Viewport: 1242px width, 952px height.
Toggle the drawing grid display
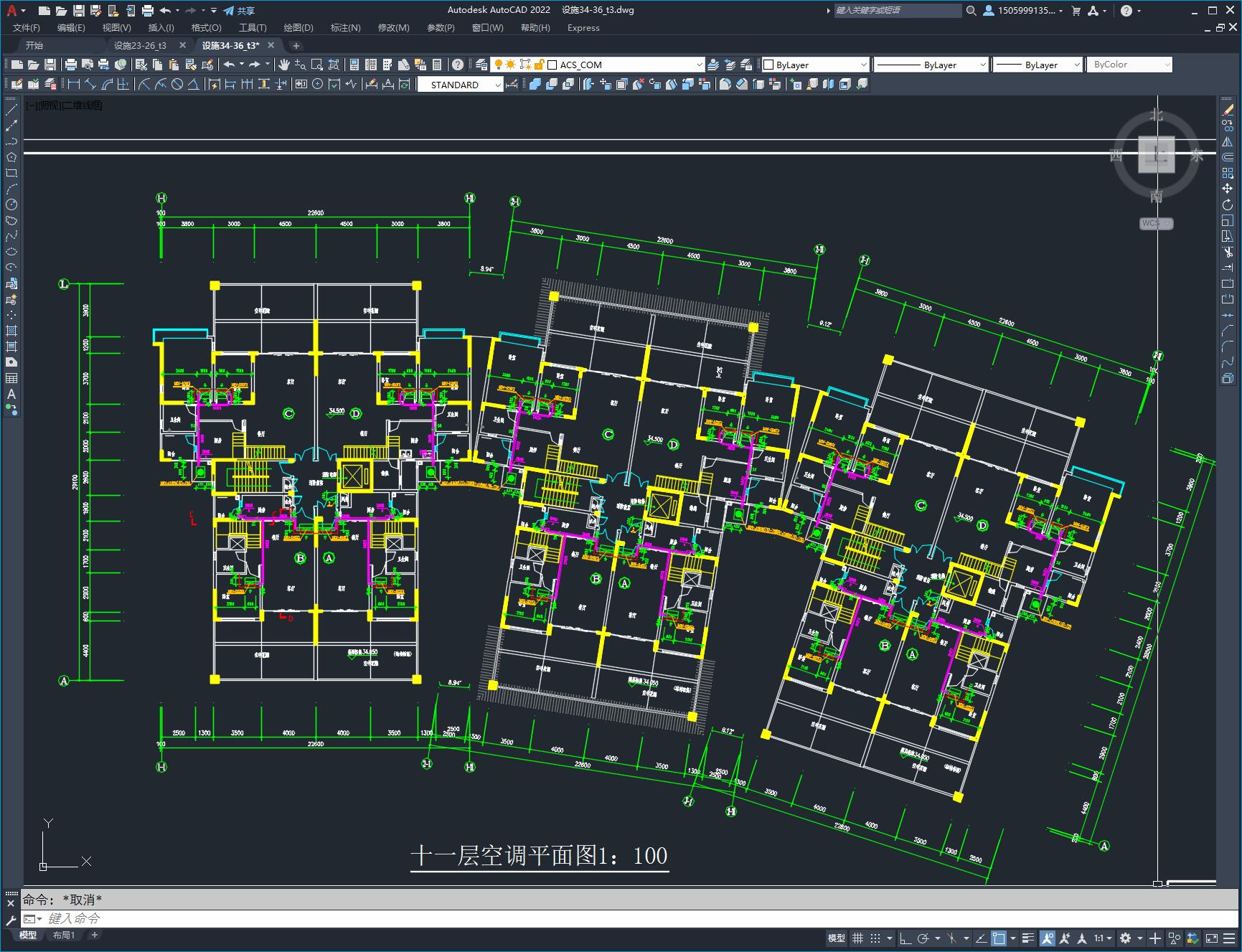pos(857,938)
